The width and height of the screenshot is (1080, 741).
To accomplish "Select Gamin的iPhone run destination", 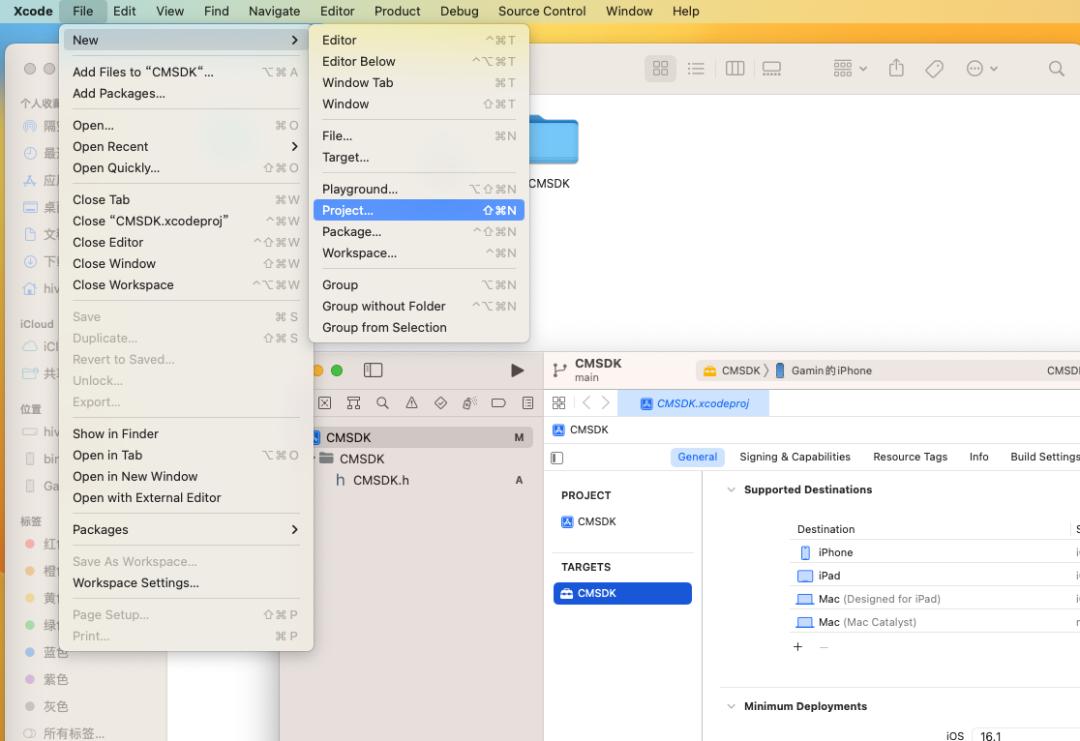I will click(x=824, y=370).
